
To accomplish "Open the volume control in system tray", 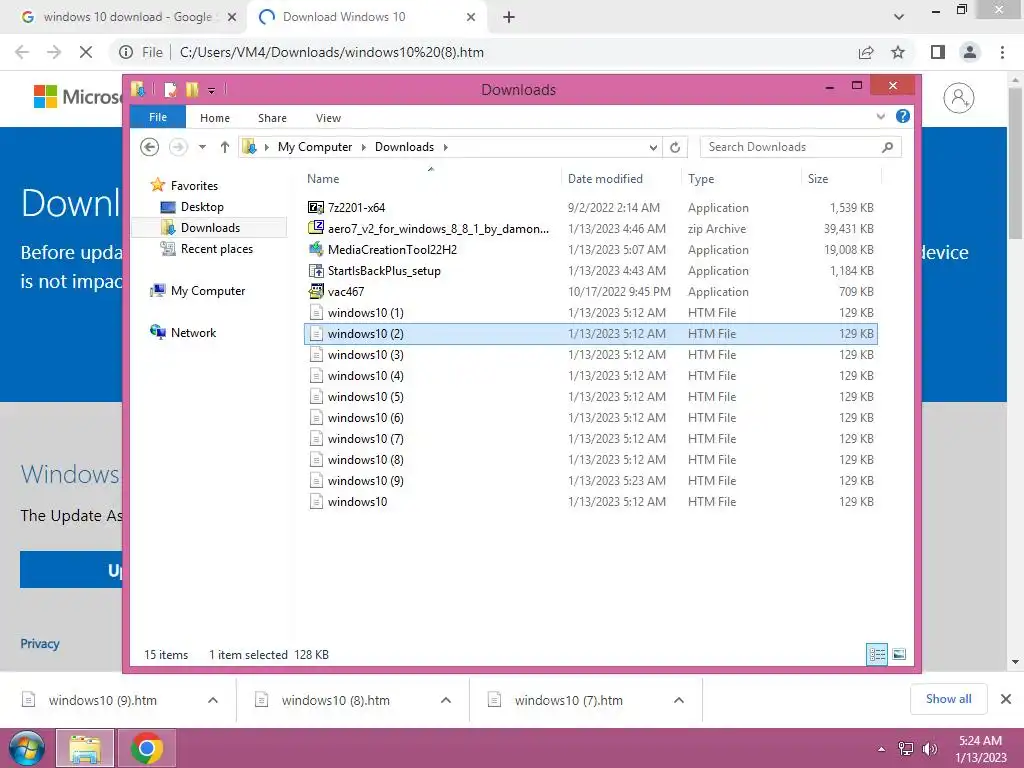I will [929, 749].
